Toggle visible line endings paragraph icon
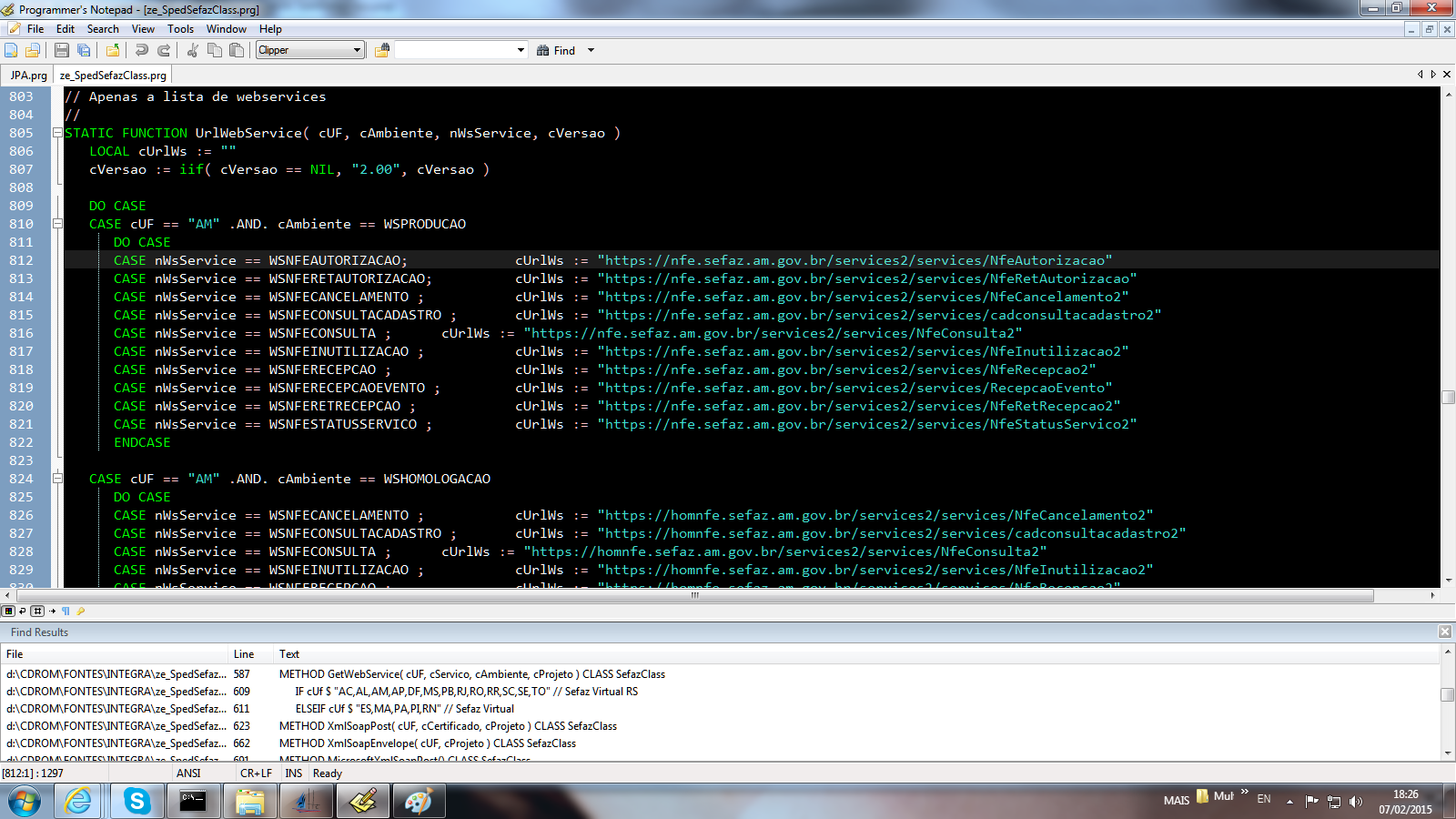The width and height of the screenshot is (1456, 819). coord(66,611)
